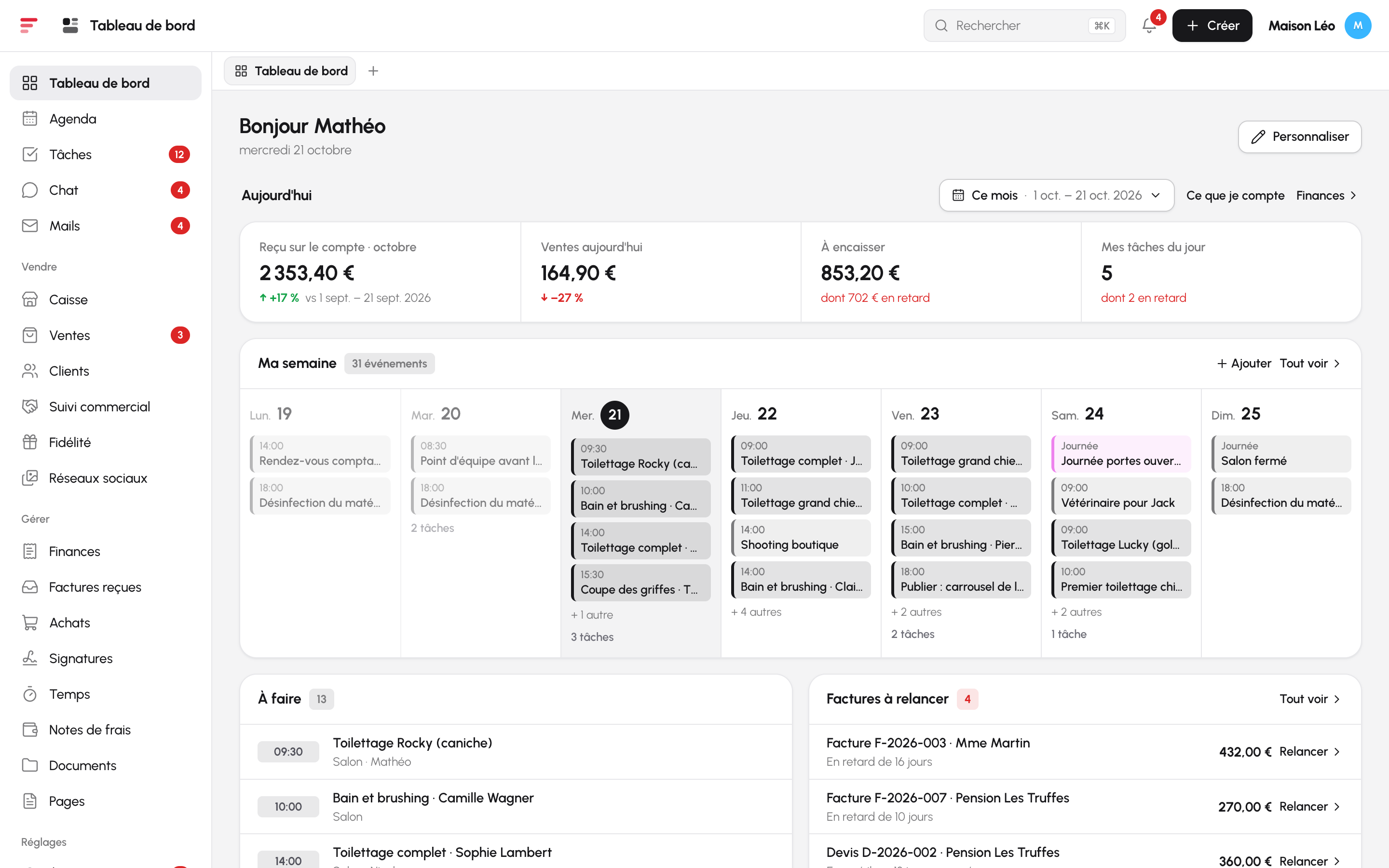1389x868 pixels.
Task: Open Mails in the sidebar
Action: (106, 226)
